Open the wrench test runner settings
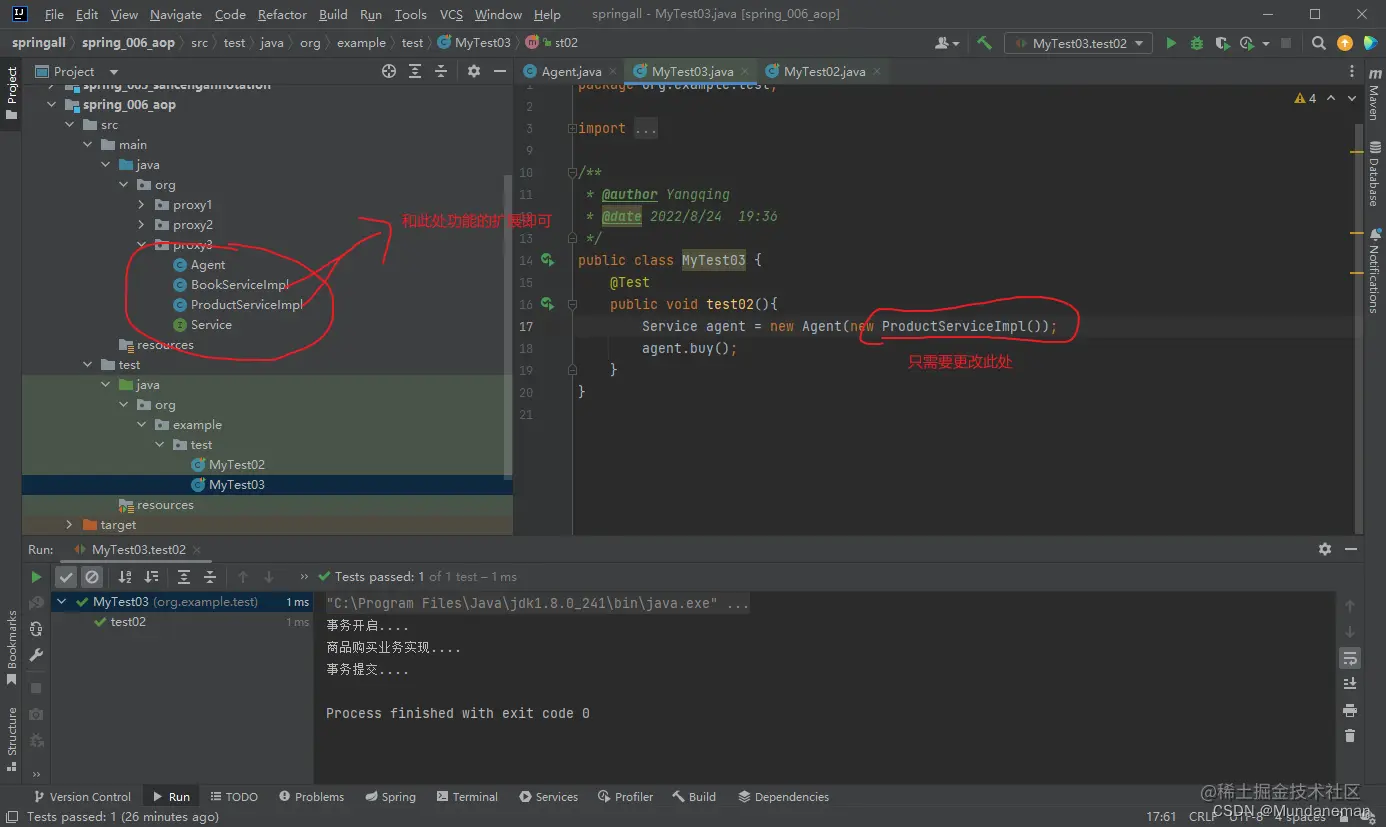 tap(36, 655)
